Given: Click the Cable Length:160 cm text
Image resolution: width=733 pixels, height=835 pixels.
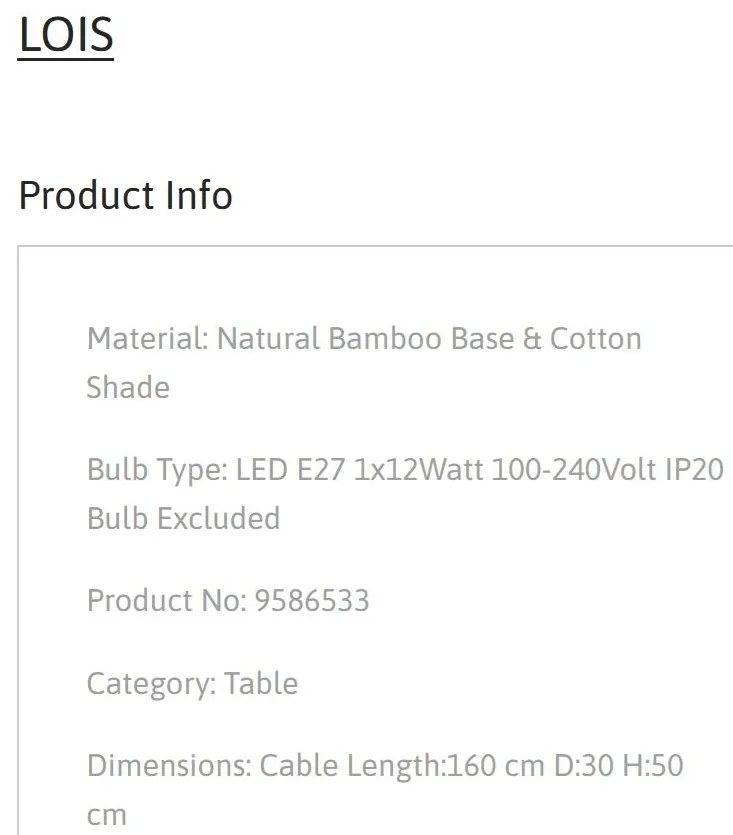Looking at the screenshot, I should point(402,767).
